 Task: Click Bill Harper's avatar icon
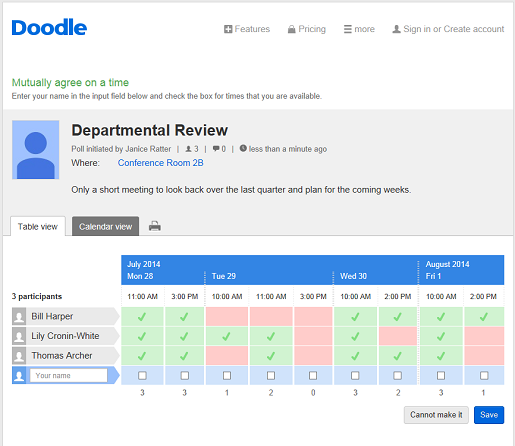[19, 316]
